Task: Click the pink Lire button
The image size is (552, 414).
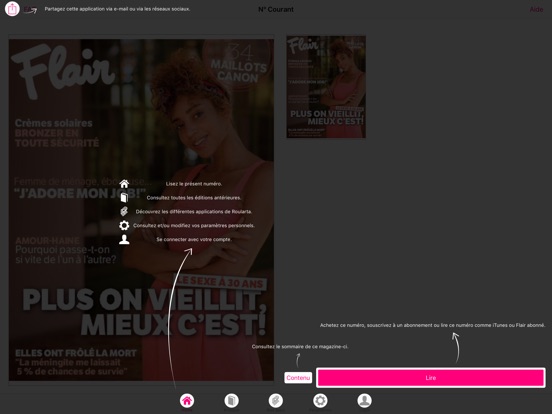Action: (x=431, y=378)
